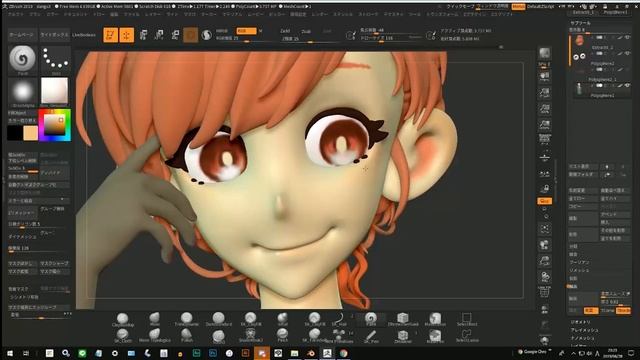640x360 pixels.
Task: Select the SK_Hair brush
Action: (x=339, y=320)
